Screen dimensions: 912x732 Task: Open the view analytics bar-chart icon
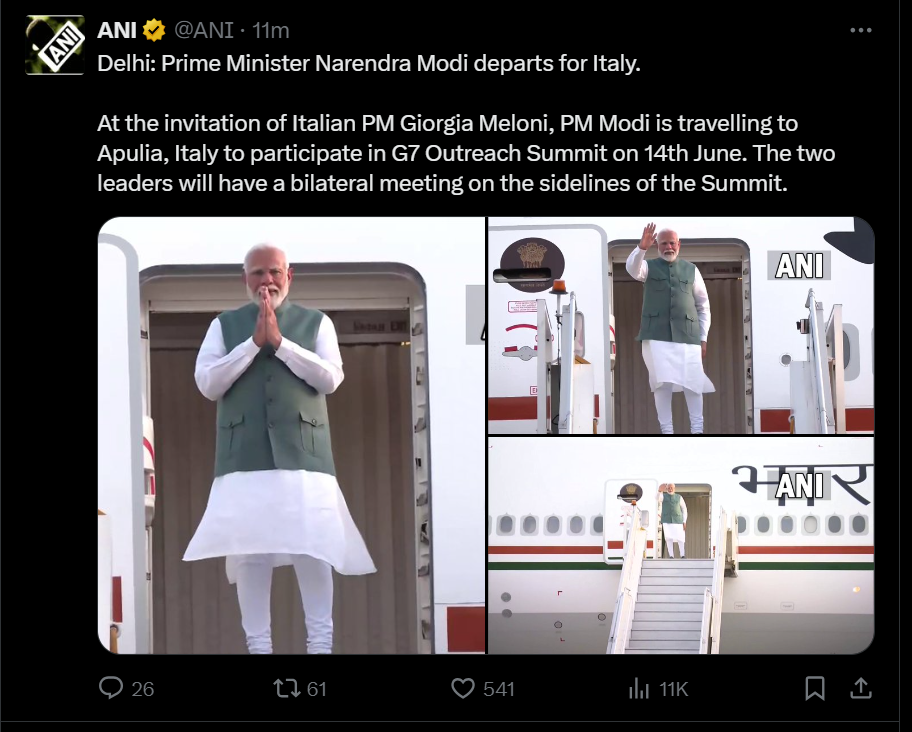(x=638, y=688)
